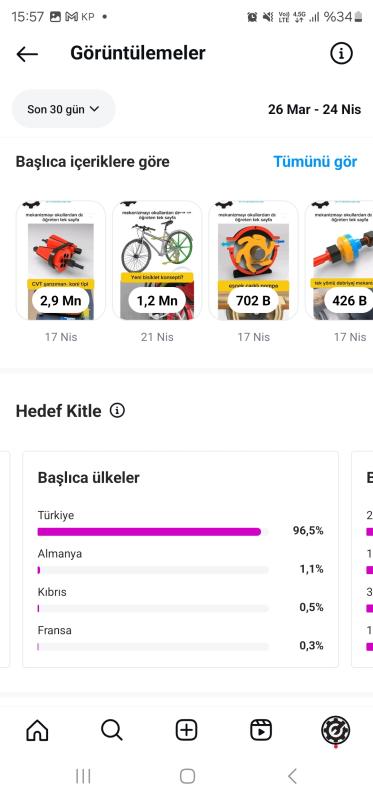
Task: Open profile via gear avatar icon
Action: click(x=336, y=730)
